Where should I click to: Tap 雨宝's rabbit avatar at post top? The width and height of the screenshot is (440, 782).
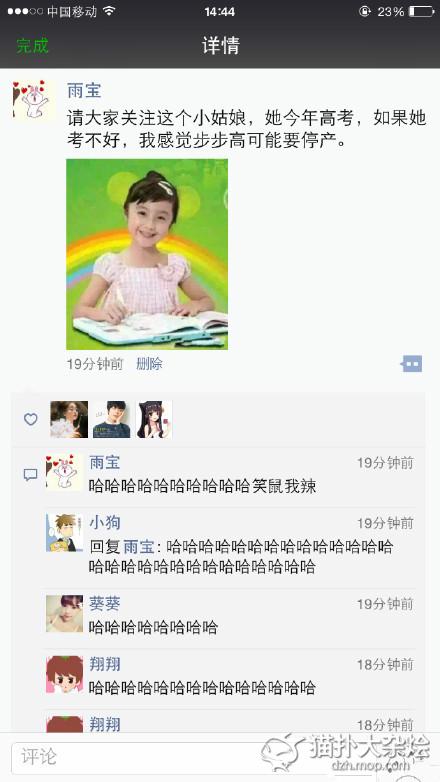click(x=35, y=99)
